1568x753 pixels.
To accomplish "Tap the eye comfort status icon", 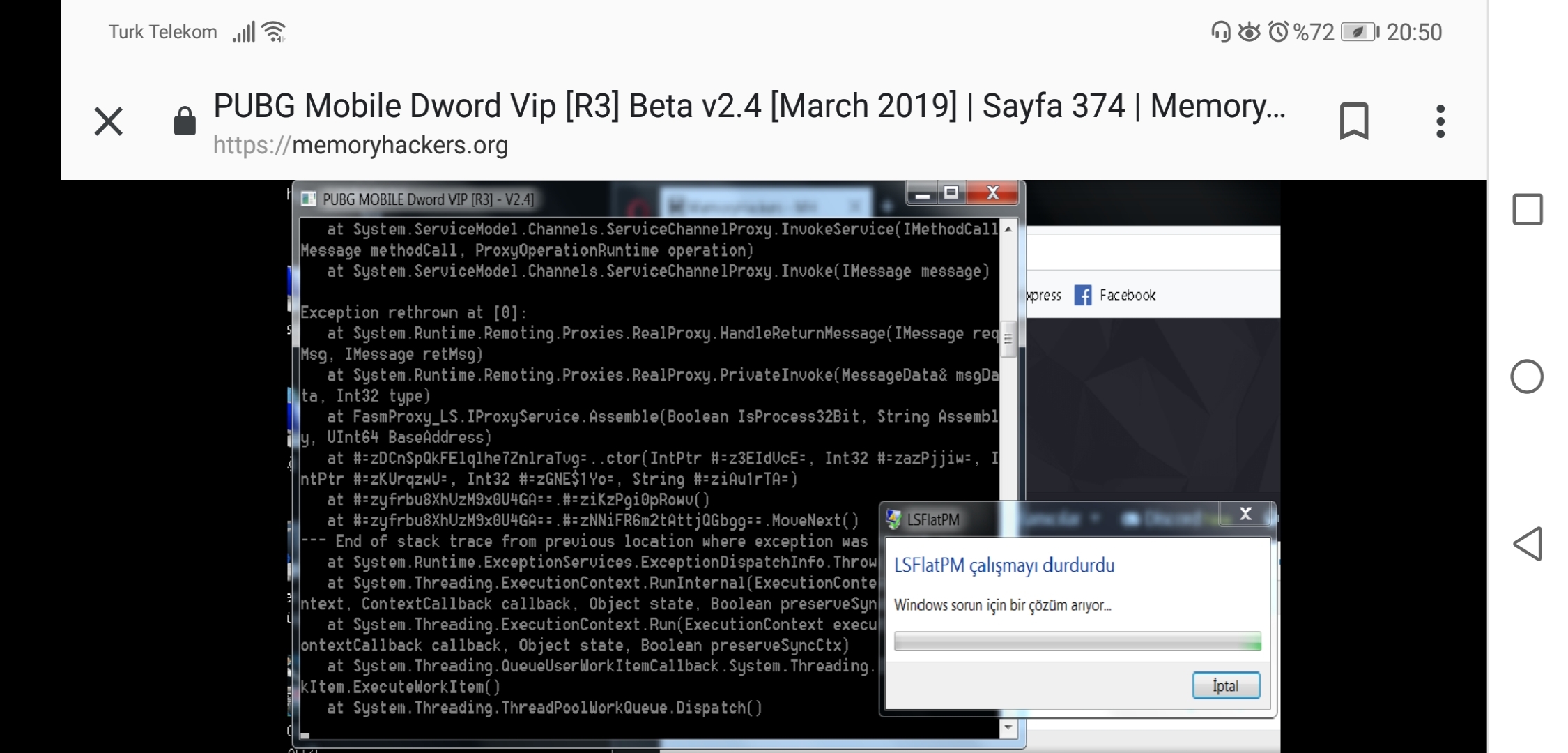I will point(1249,32).
